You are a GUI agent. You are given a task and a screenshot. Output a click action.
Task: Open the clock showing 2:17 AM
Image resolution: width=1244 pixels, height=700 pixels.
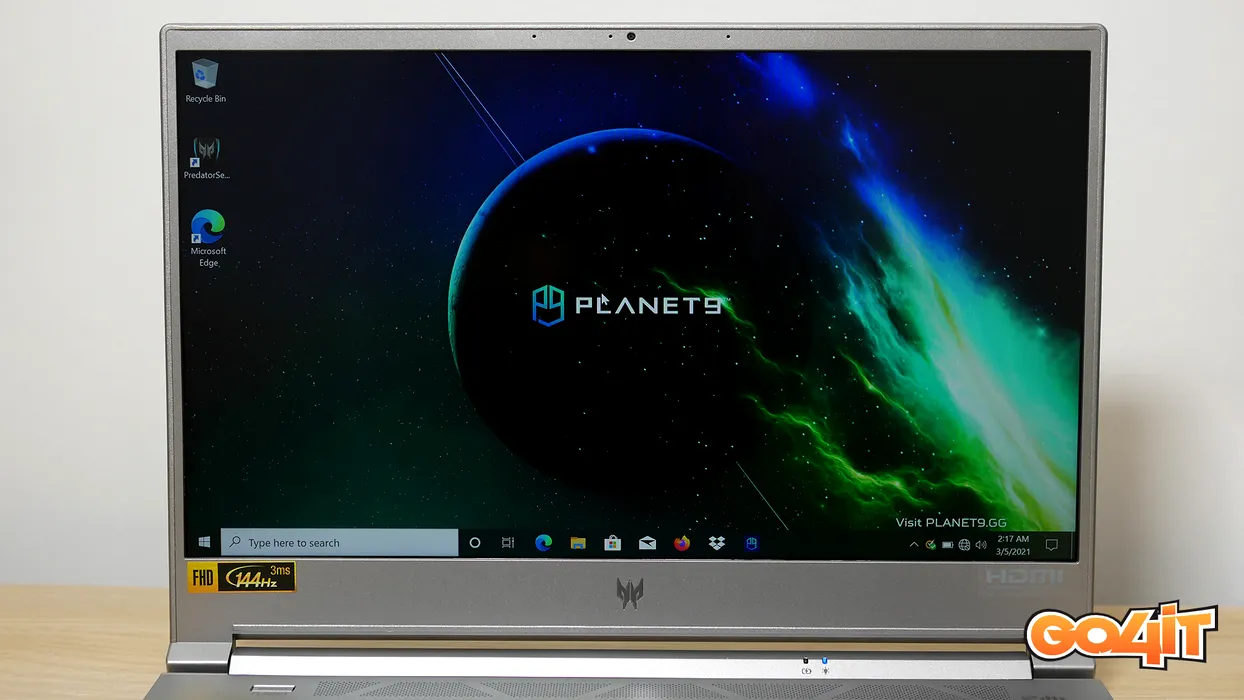click(1012, 545)
